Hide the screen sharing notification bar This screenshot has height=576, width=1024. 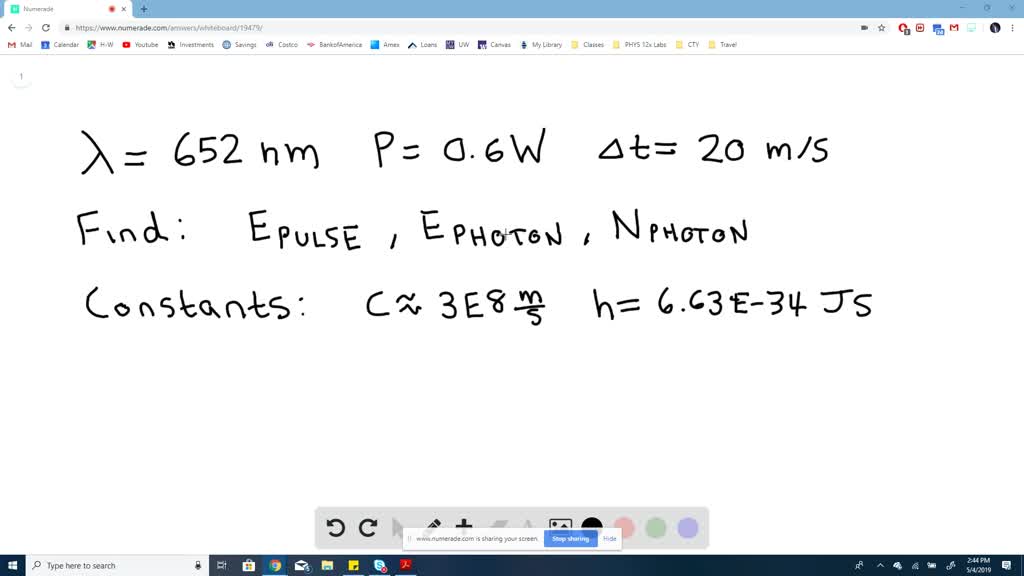(609, 538)
